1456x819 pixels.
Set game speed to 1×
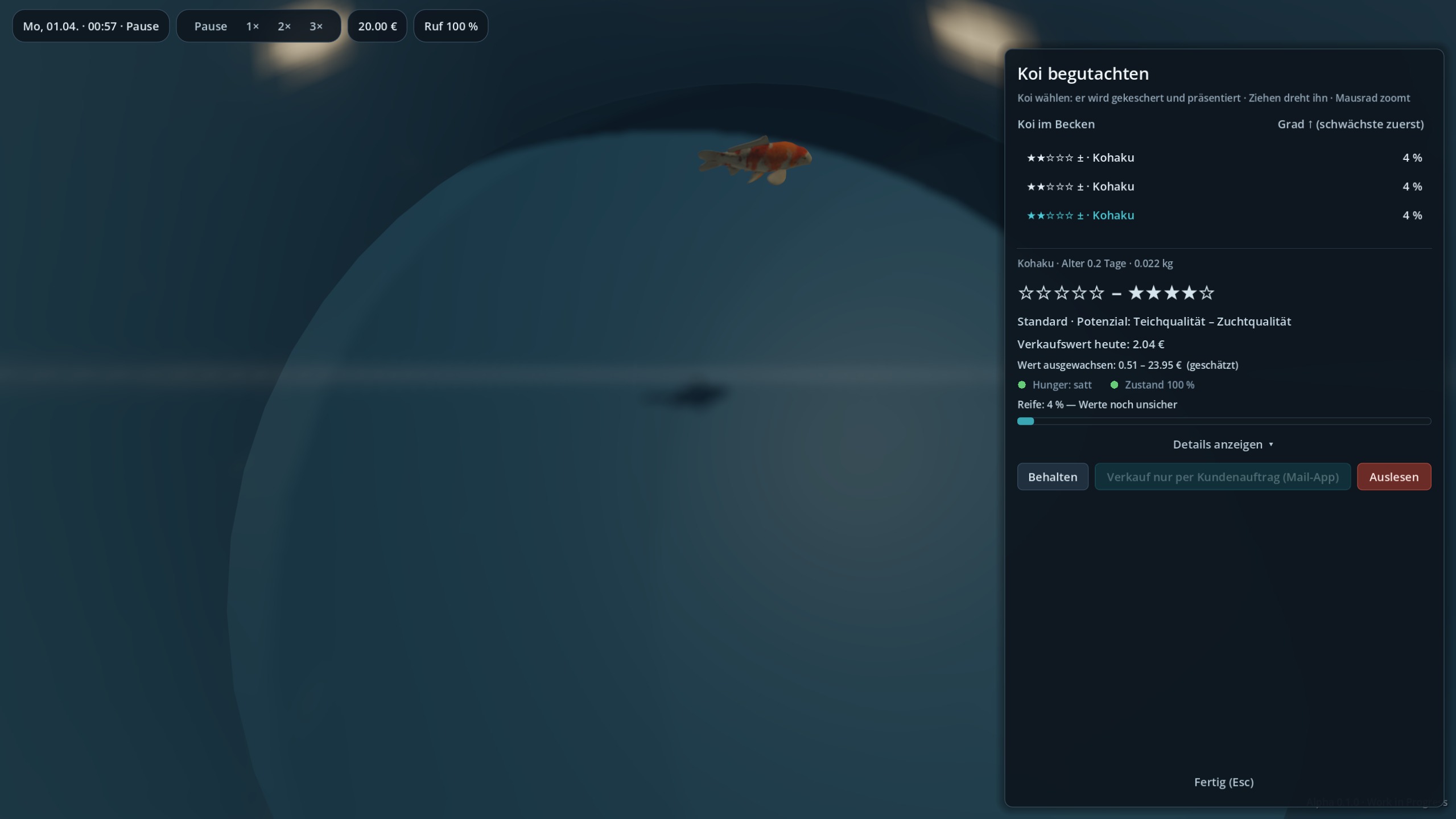click(253, 26)
